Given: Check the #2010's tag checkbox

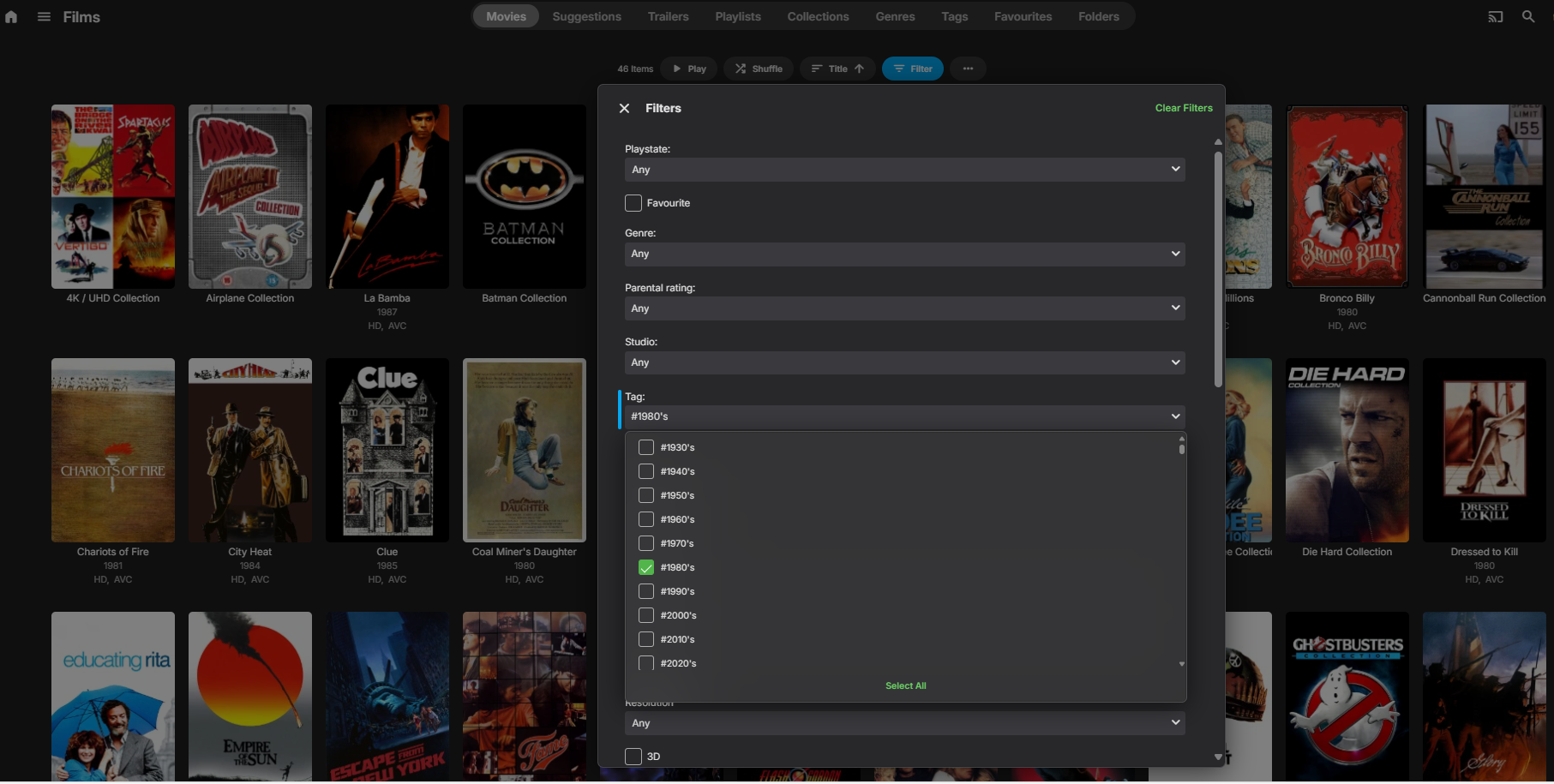Looking at the screenshot, I should tap(646, 639).
